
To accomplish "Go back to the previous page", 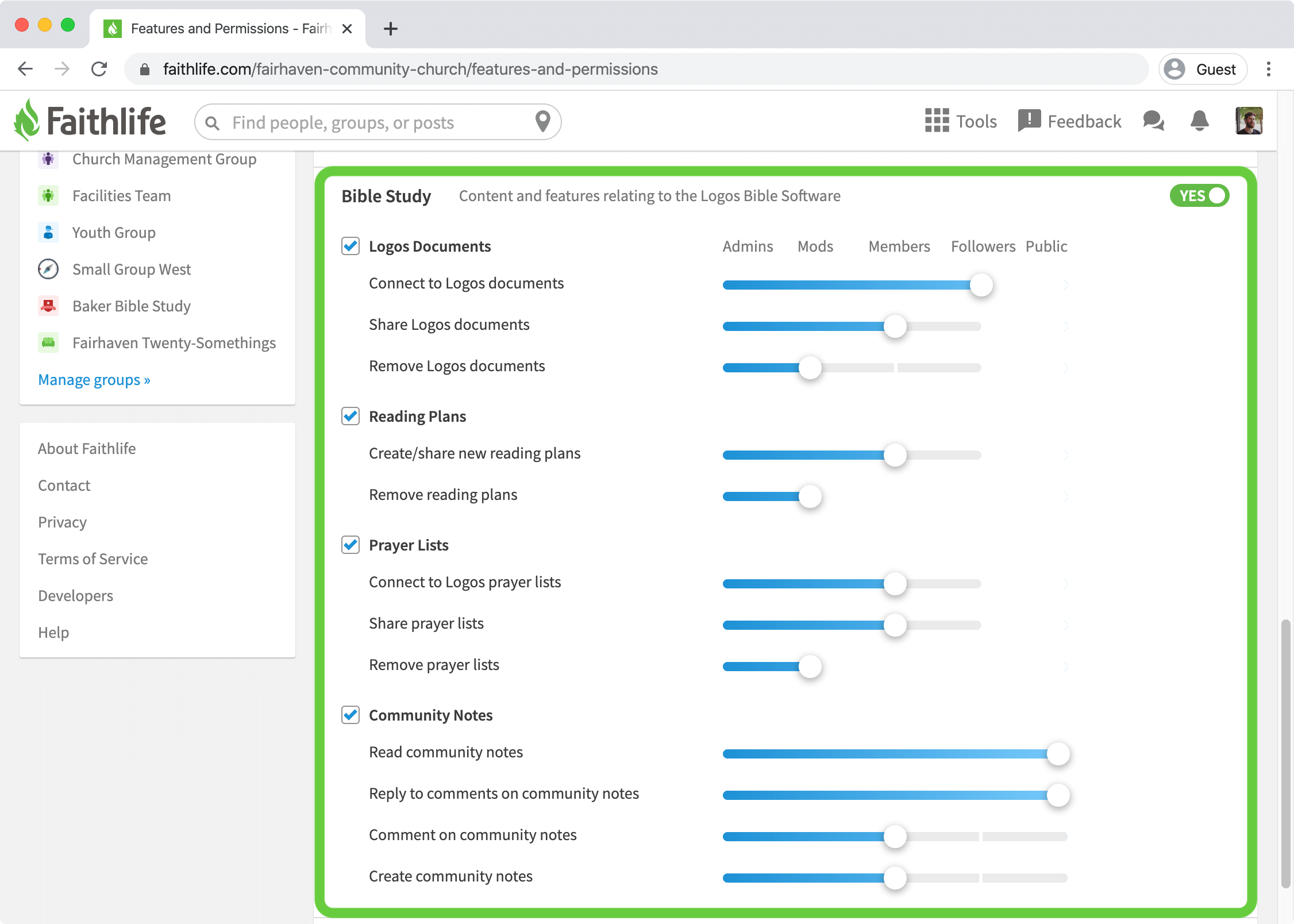I will 25,69.
